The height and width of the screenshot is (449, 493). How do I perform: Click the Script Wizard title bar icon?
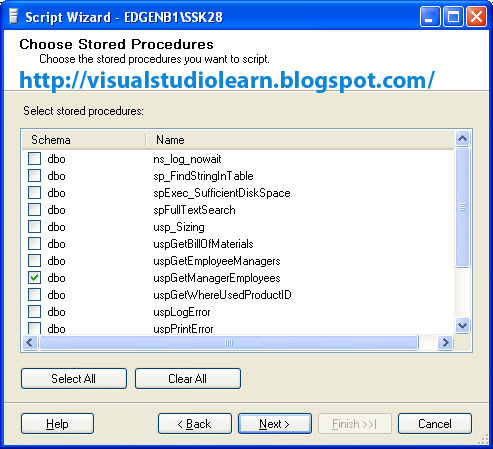coord(13,17)
